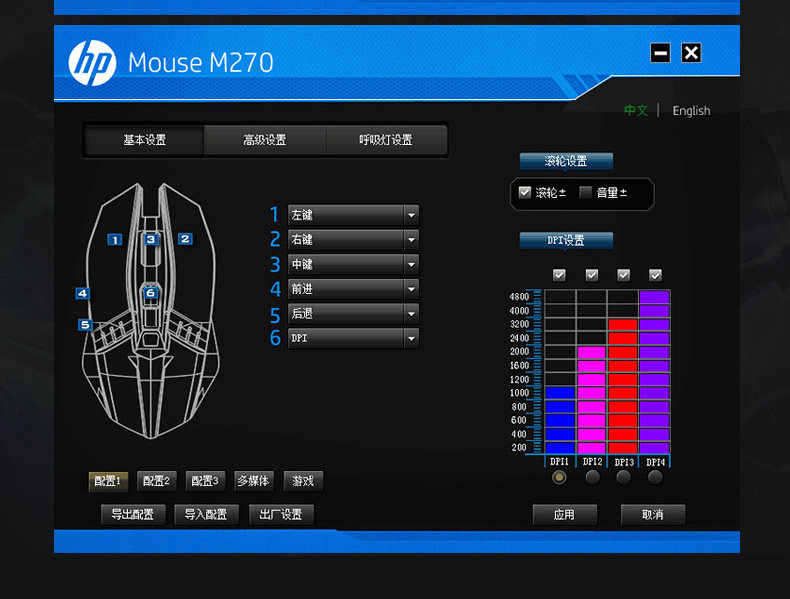Click button marker 1 on mouse diagram
This screenshot has width=790, height=599.
pyautogui.click(x=115, y=240)
